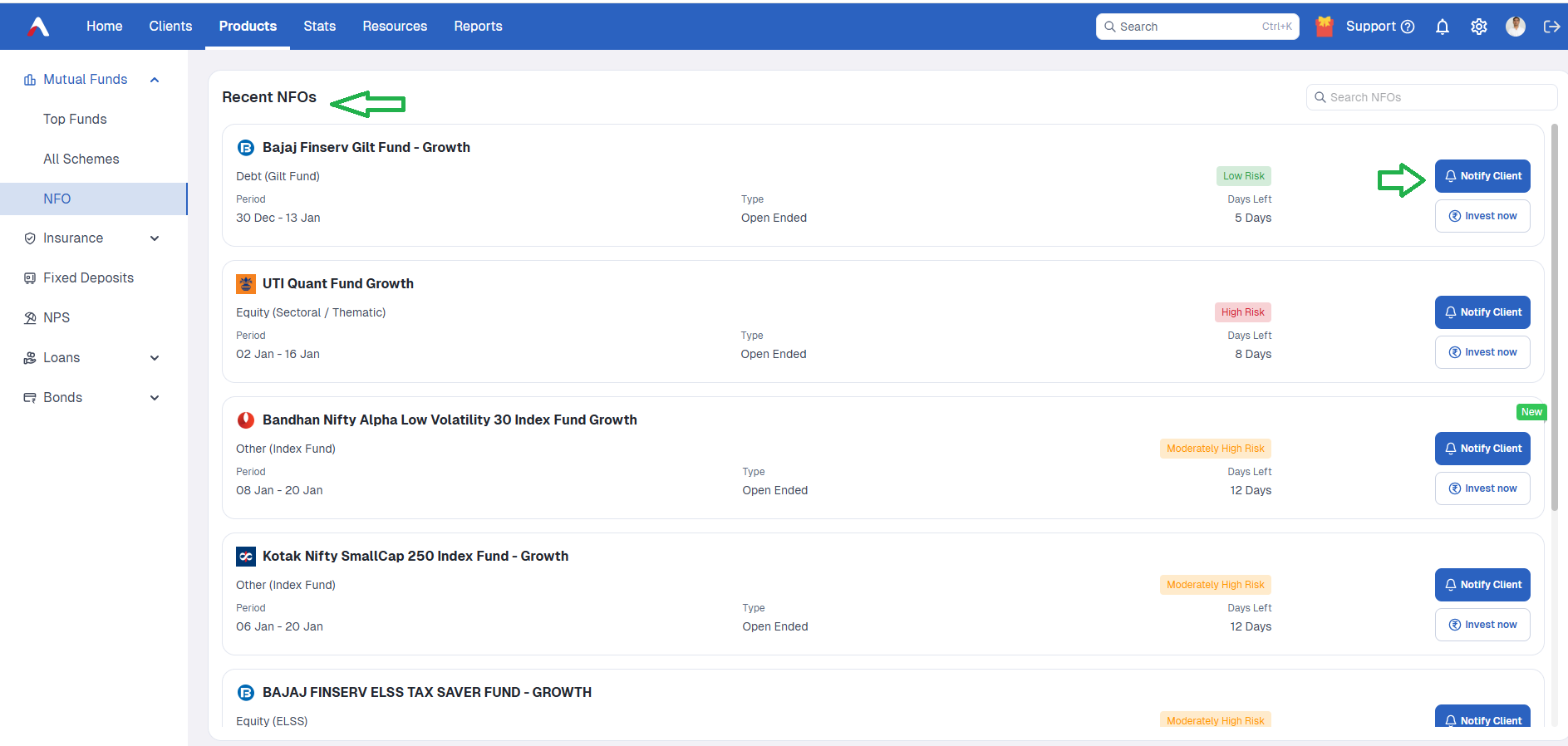
Task: Click the app logo in the top bar
Action: [x=38, y=27]
